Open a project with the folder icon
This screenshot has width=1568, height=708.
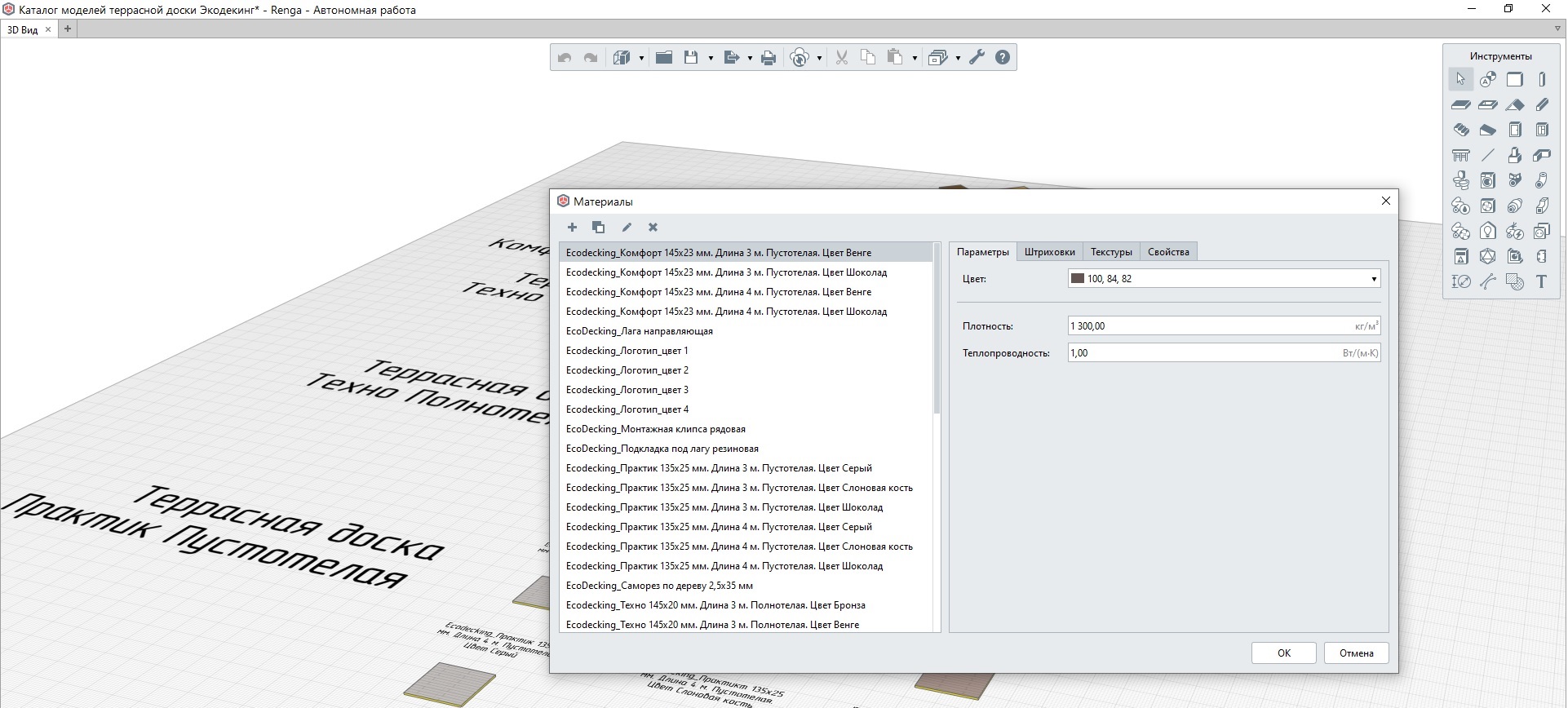[664, 57]
